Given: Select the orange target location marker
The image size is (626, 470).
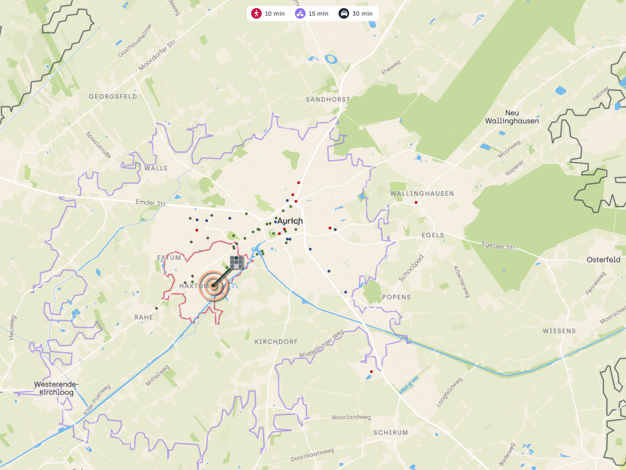Looking at the screenshot, I should point(214,286).
